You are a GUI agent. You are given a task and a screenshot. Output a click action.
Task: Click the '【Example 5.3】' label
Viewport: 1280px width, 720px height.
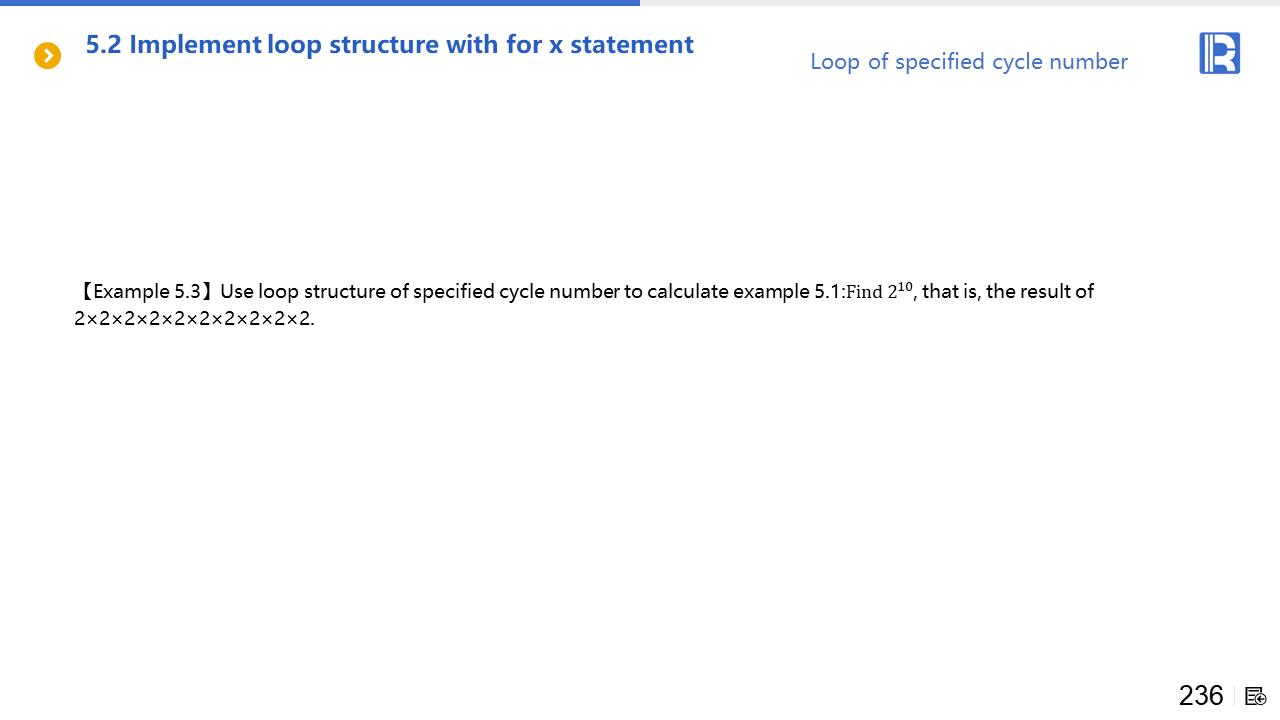coord(146,292)
